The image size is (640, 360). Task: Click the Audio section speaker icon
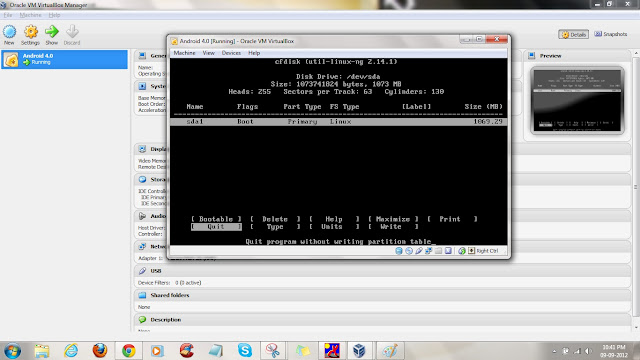(x=142, y=216)
